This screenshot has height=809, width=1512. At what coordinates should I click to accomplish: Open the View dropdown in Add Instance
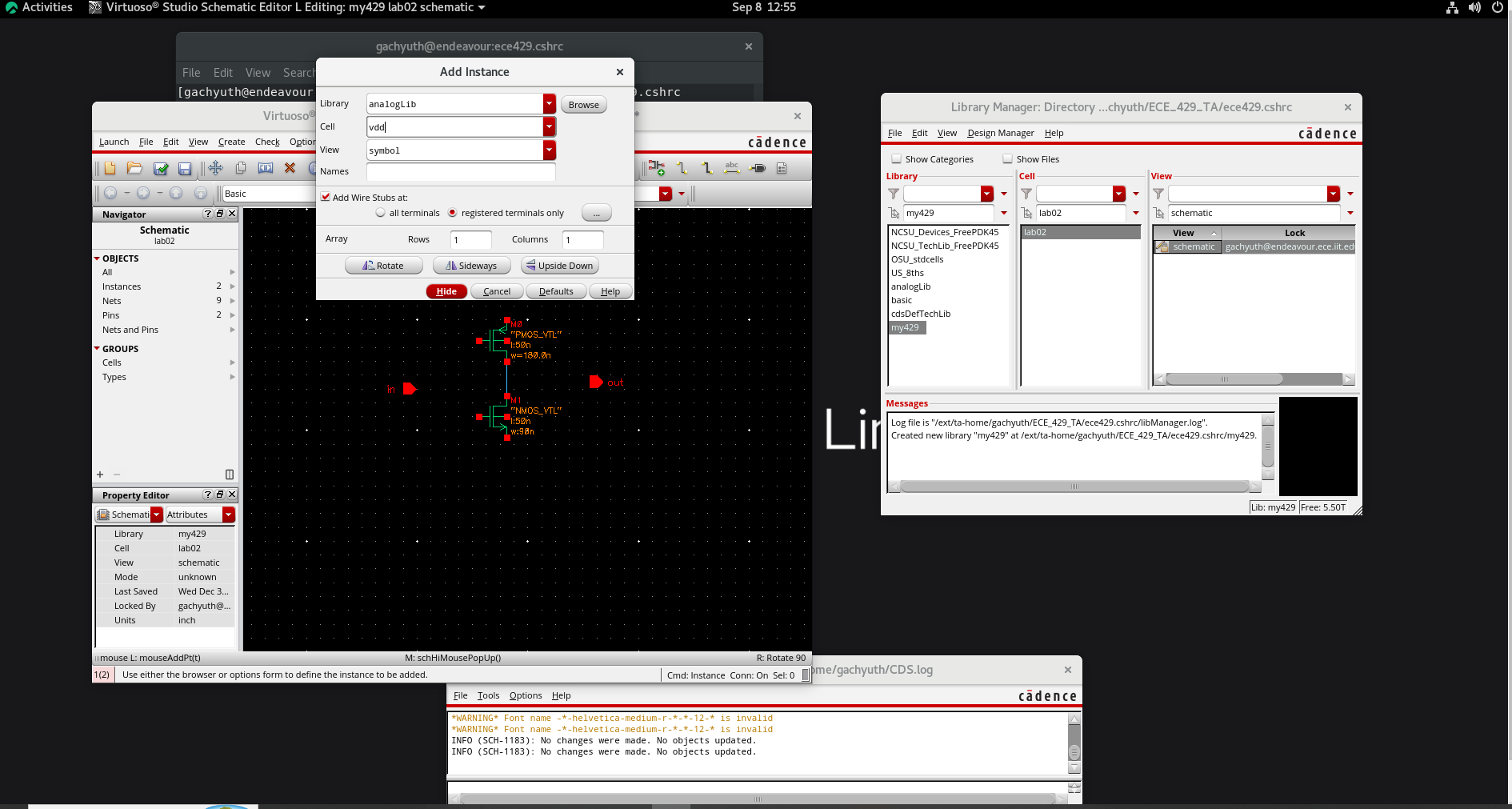coord(549,150)
